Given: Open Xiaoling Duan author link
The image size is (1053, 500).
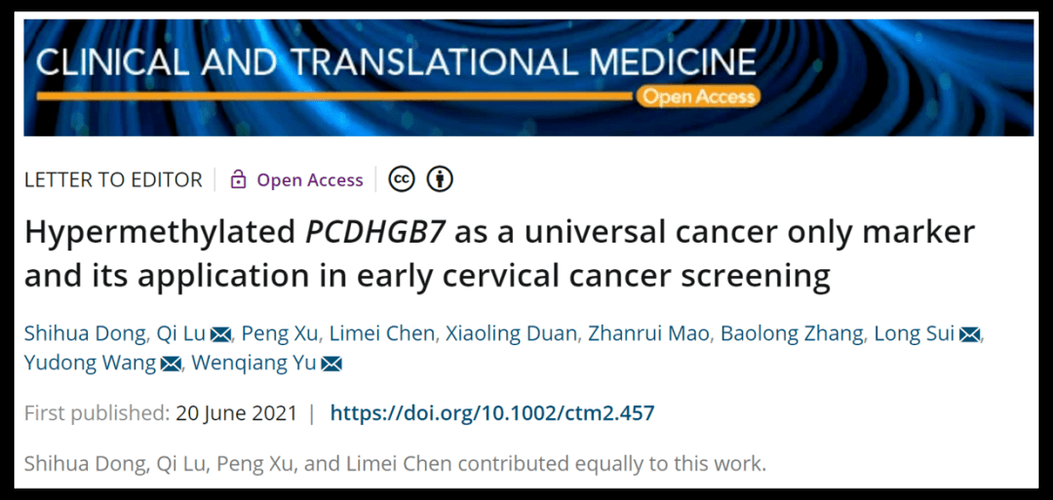Looking at the screenshot, I should click(x=511, y=334).
